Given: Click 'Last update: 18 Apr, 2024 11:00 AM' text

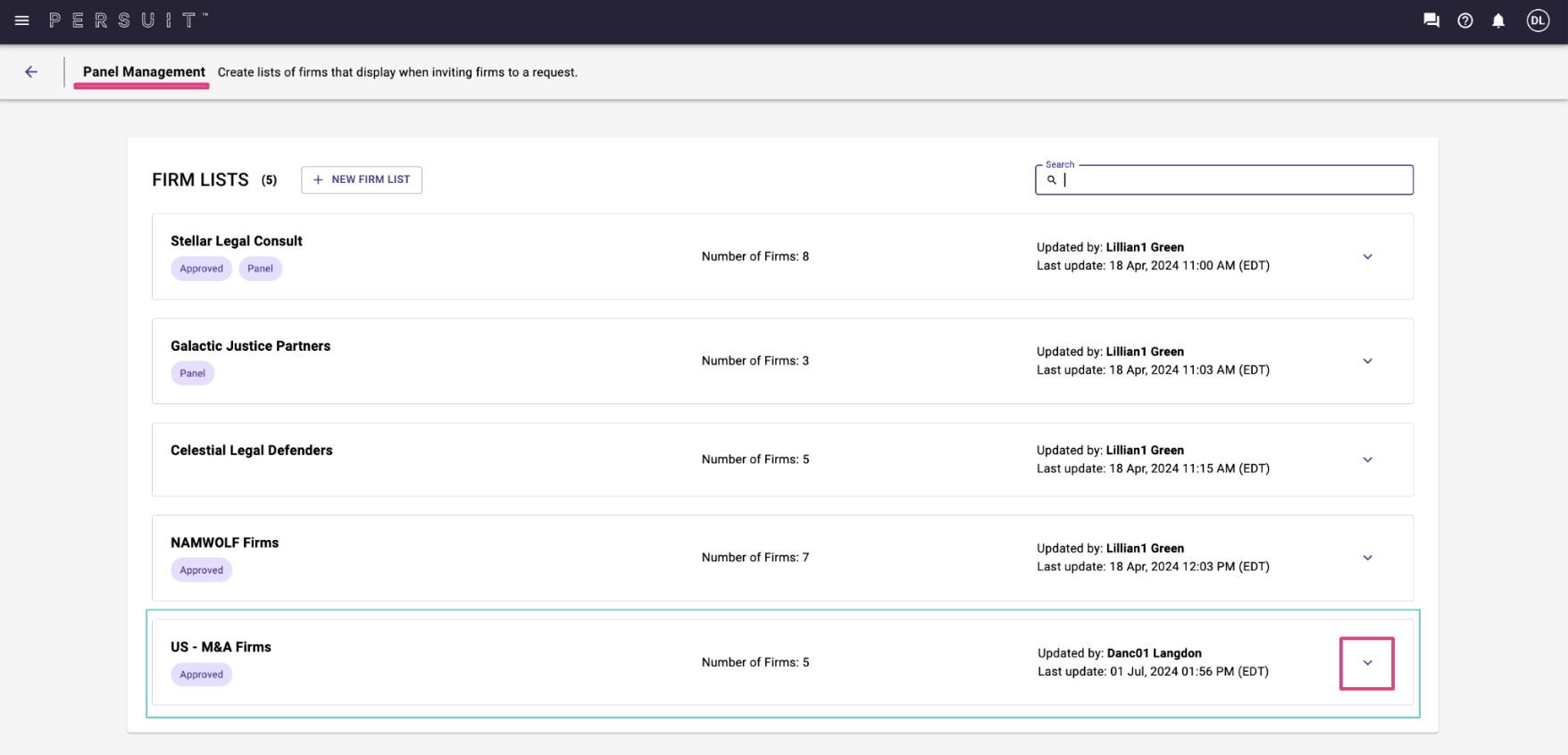Looking at the screenshot, I should point(1153,265).
